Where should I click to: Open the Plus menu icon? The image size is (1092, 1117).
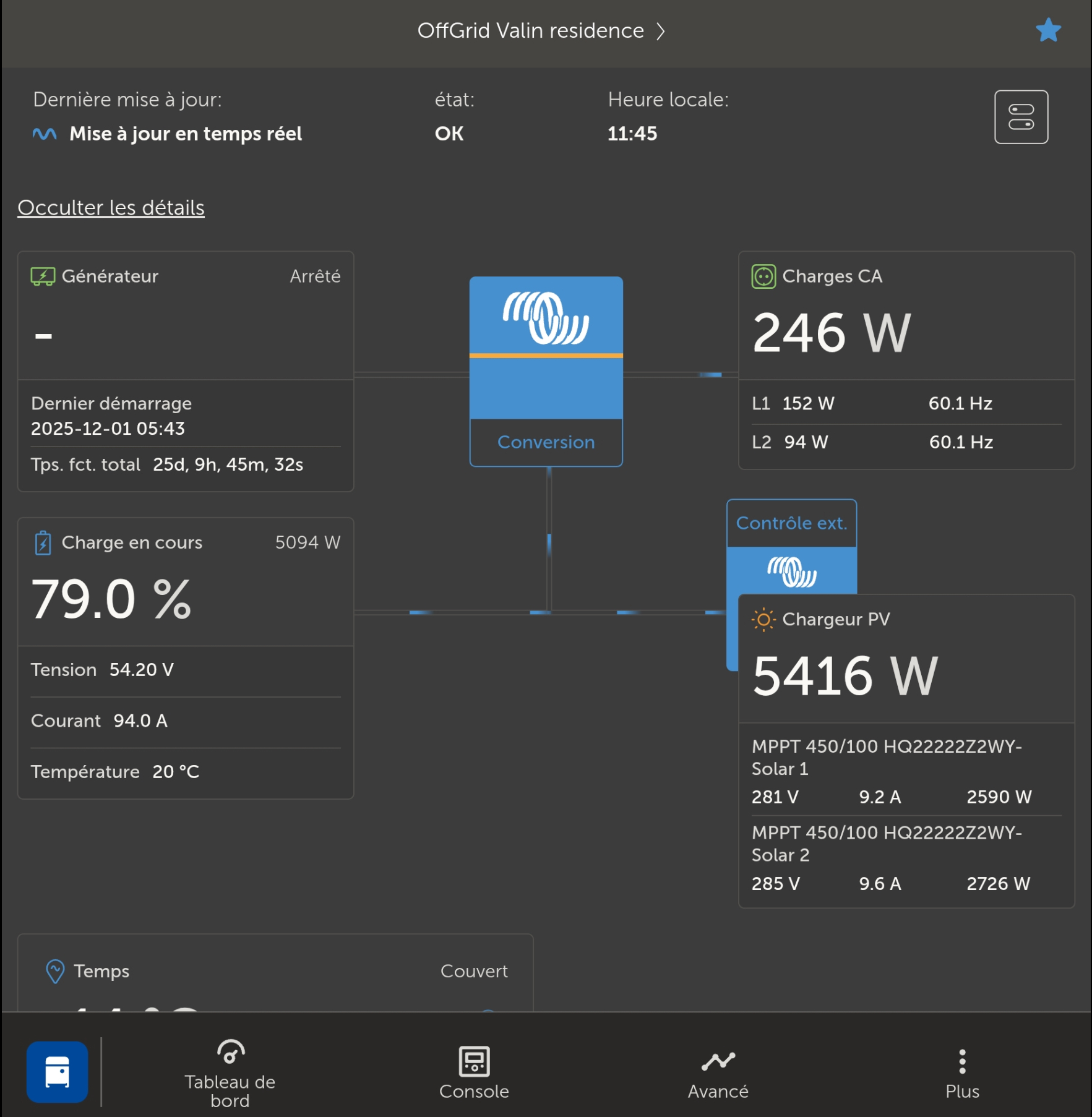pyautogui.click(x=961, y=1062)
